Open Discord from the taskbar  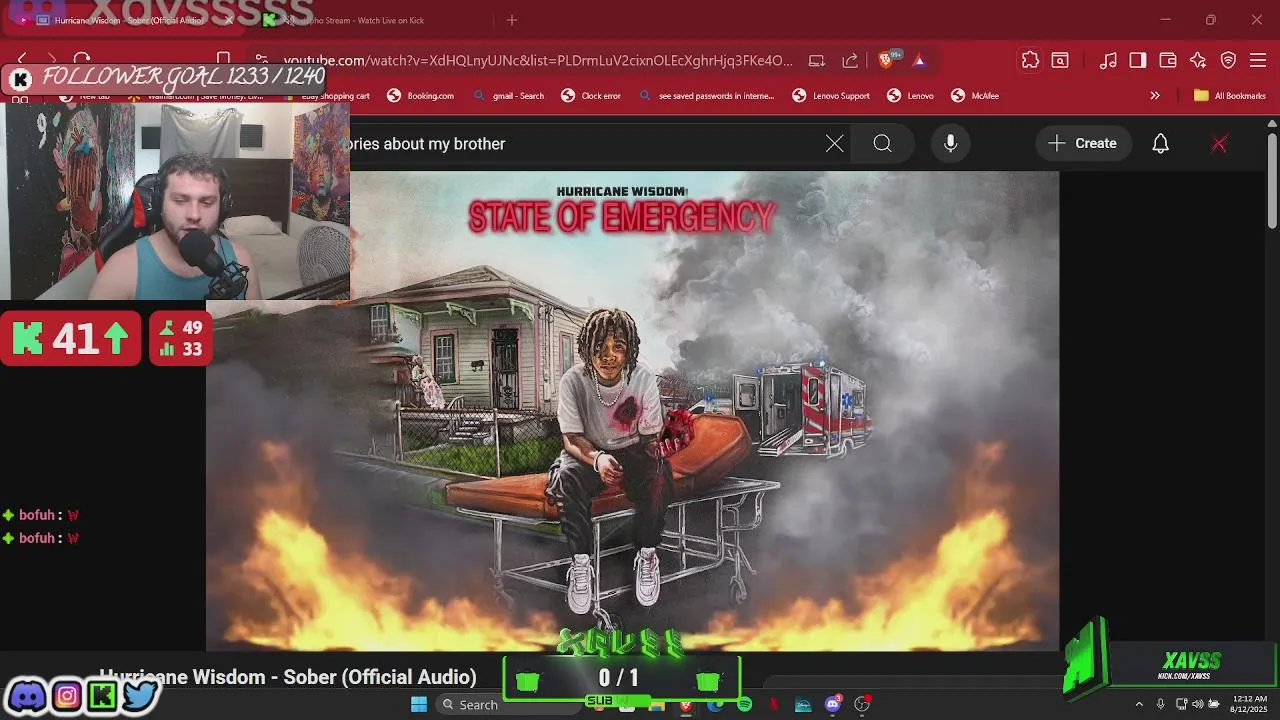click(x=833, y=704)
